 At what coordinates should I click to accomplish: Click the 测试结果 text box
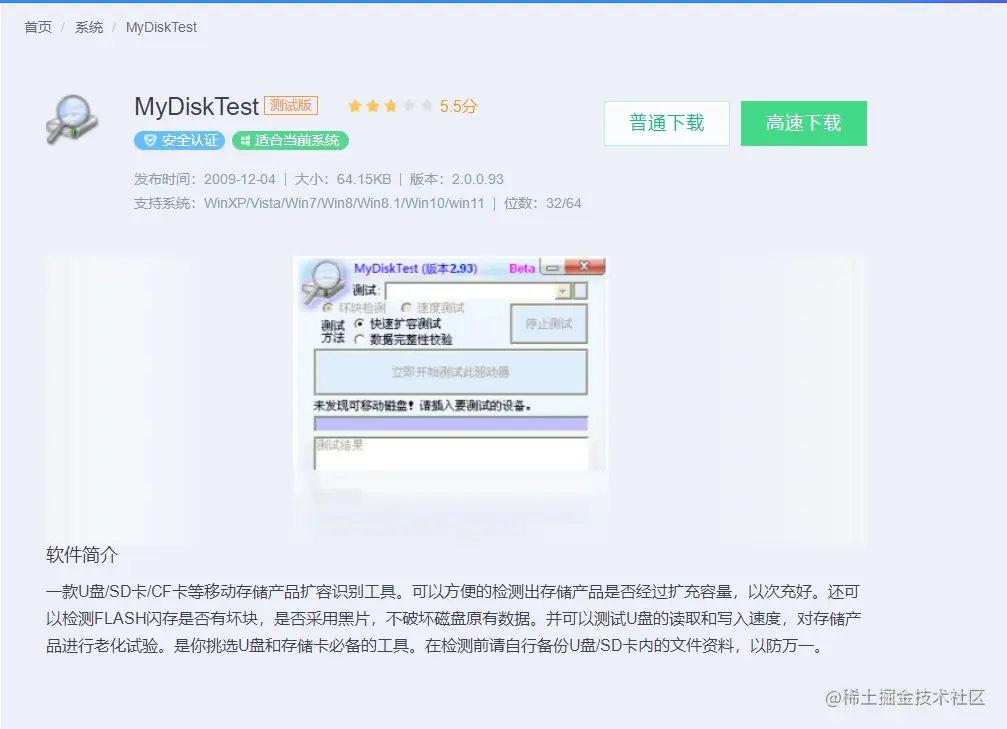(x=451, y=453)
